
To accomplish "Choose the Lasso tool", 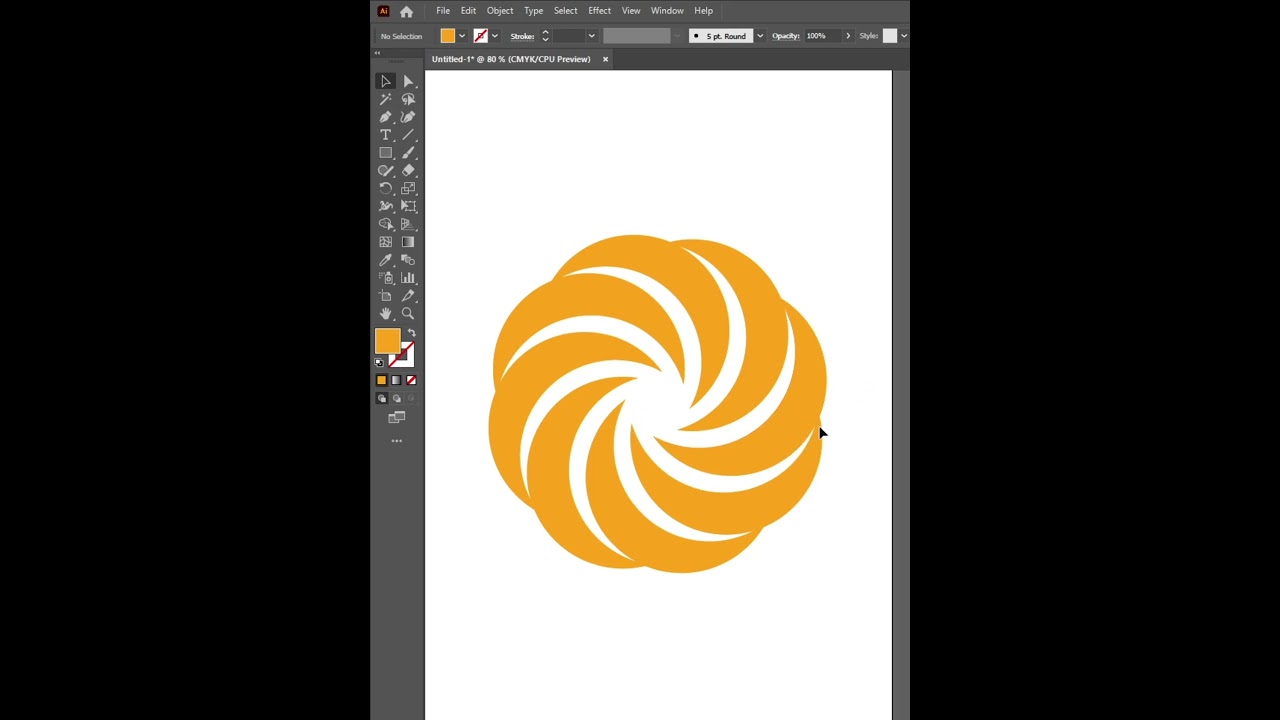I will 408,99.
